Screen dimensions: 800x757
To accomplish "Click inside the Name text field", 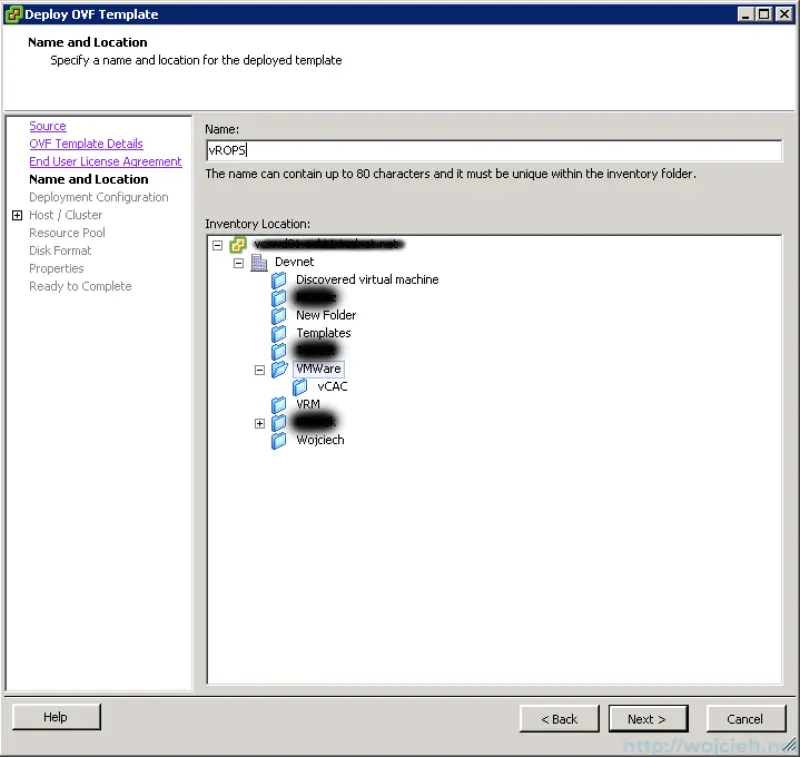I will pos(400,150).
